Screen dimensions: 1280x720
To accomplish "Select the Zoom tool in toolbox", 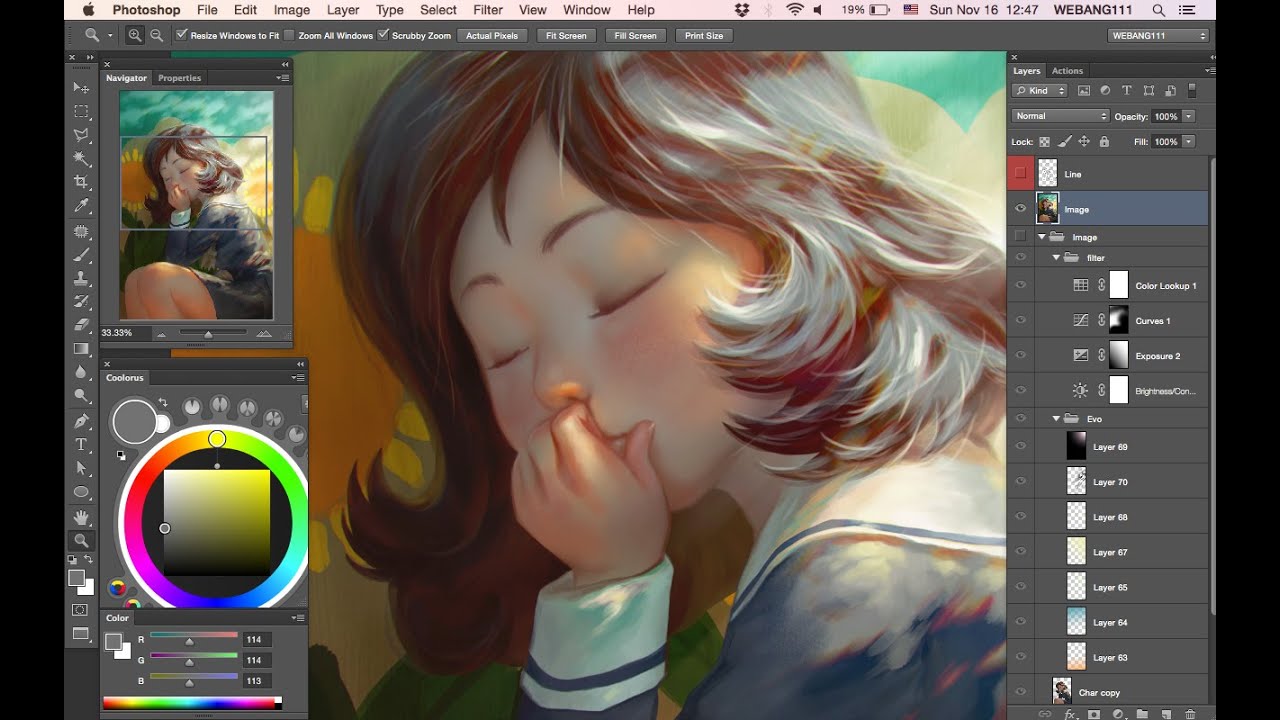I will pos(81,540).
